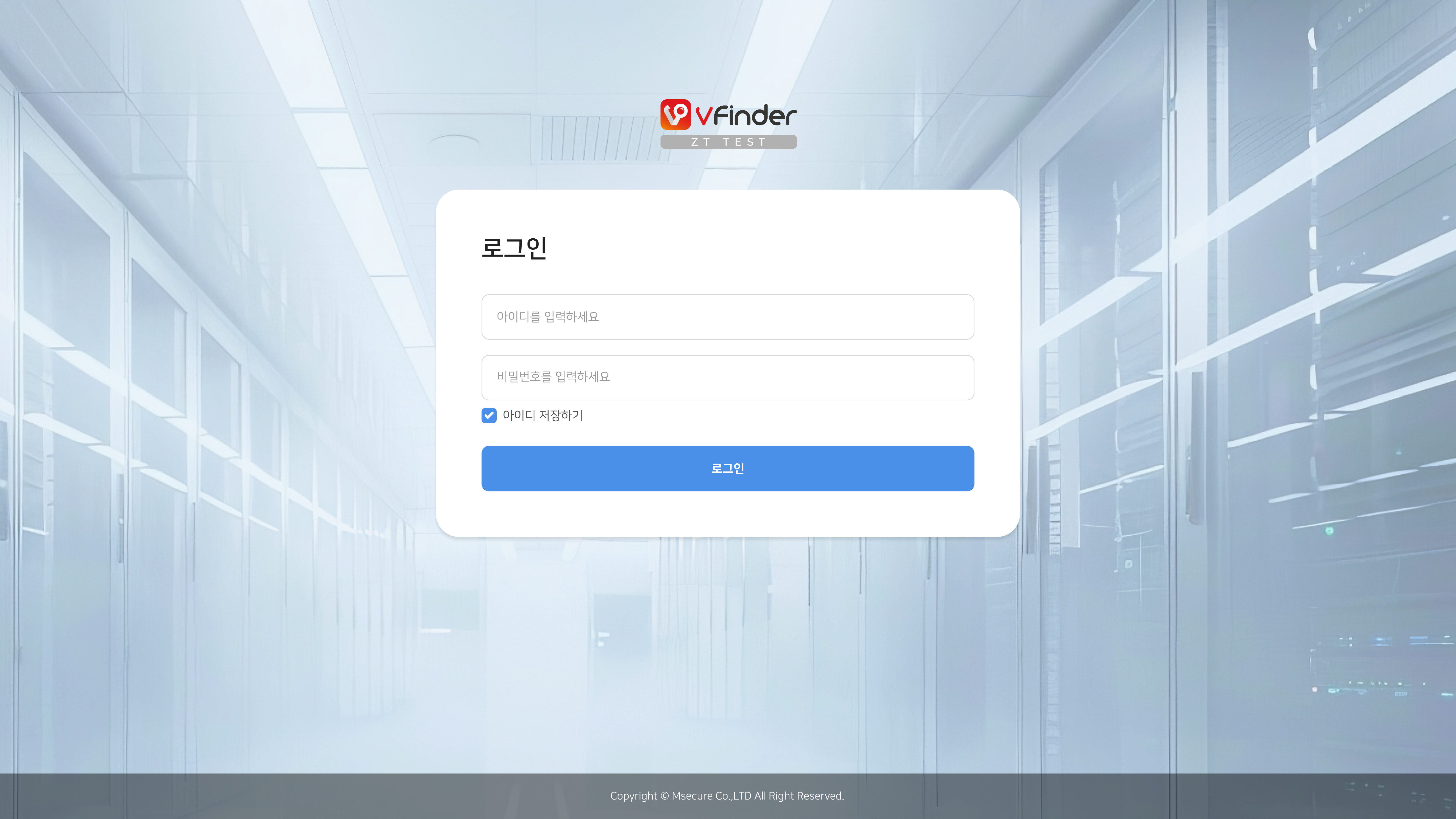Focus the password input field
The height and width of the screenshot is (819, 1456).
click(x=727, y=378)
